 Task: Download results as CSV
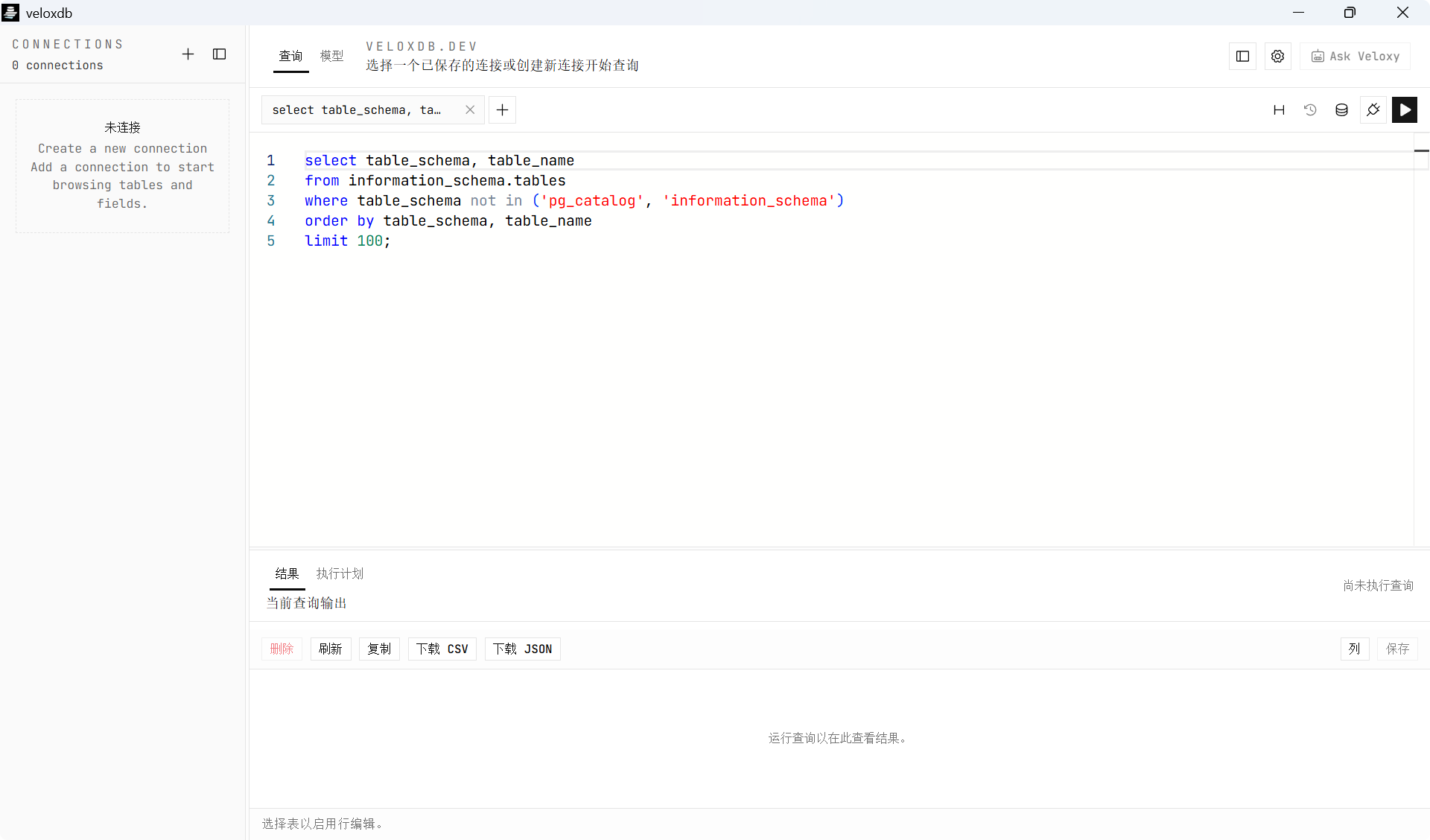[x=442, y=649]
